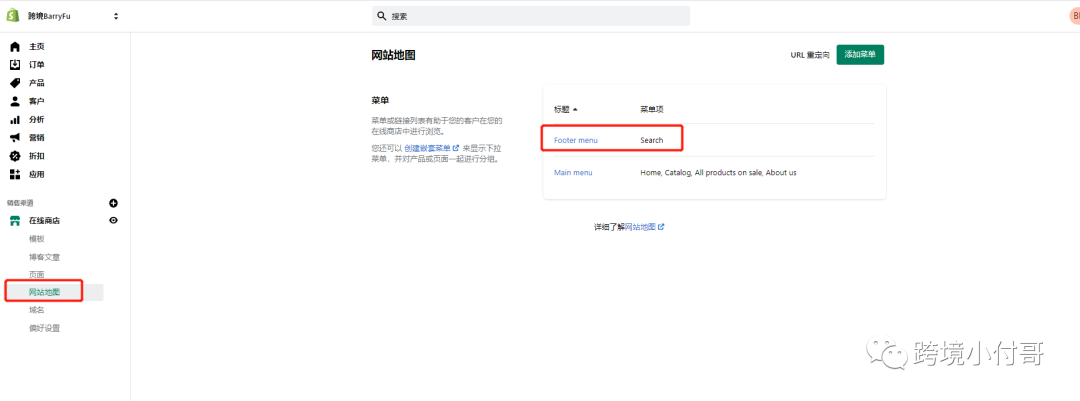This screenshot has width=1080, height=401.
Task: Click the 菜单项 column header
Action: [x=652, y=110]
